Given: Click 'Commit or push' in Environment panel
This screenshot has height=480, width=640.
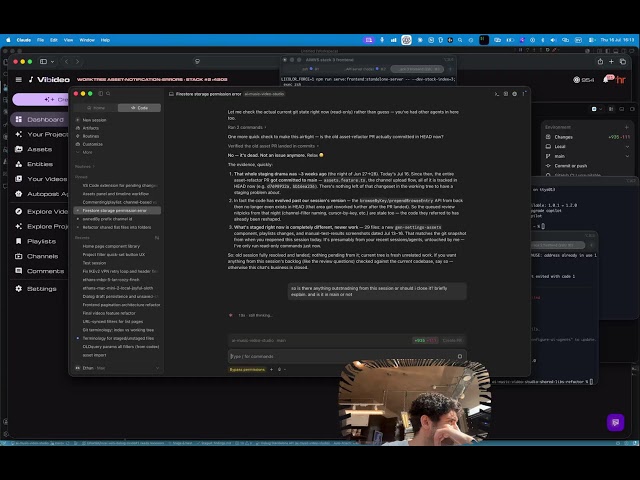Looking at the screenshot, I should point(570,166).
